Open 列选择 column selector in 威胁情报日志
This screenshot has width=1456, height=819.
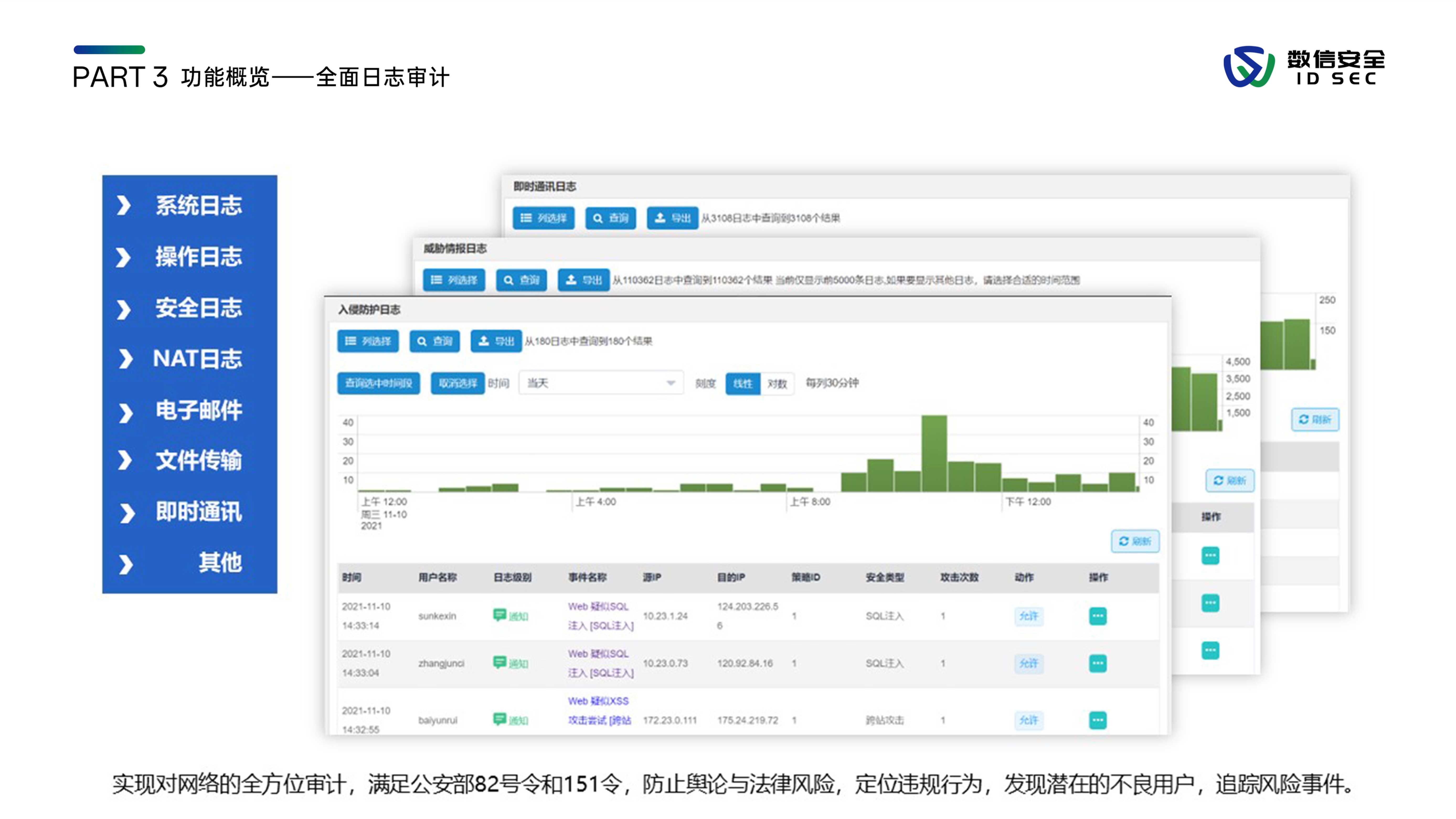[x=454, y=280]
